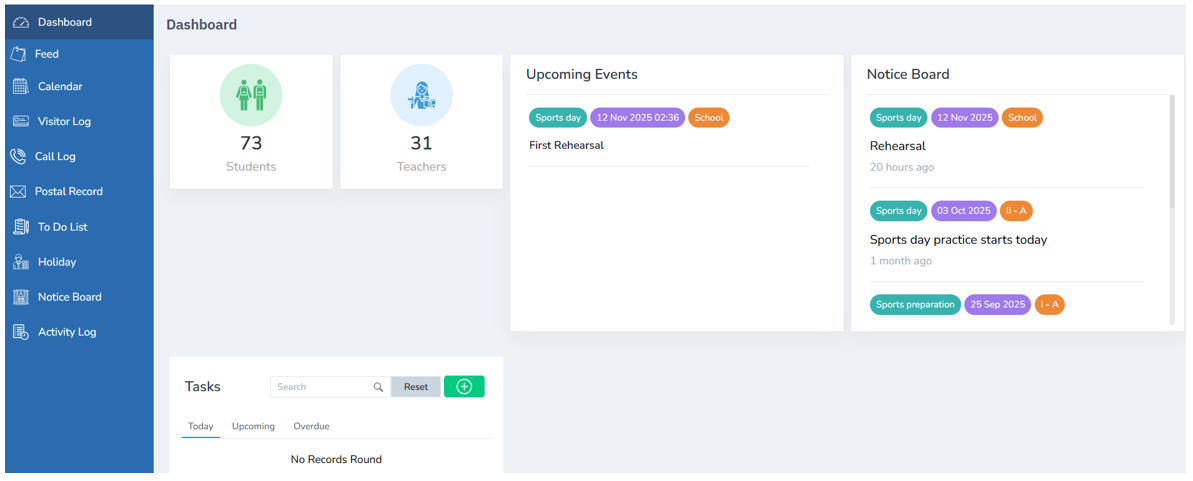Open the Dashboard menu item
The image size is (1193, 481).
pos(79,22)
